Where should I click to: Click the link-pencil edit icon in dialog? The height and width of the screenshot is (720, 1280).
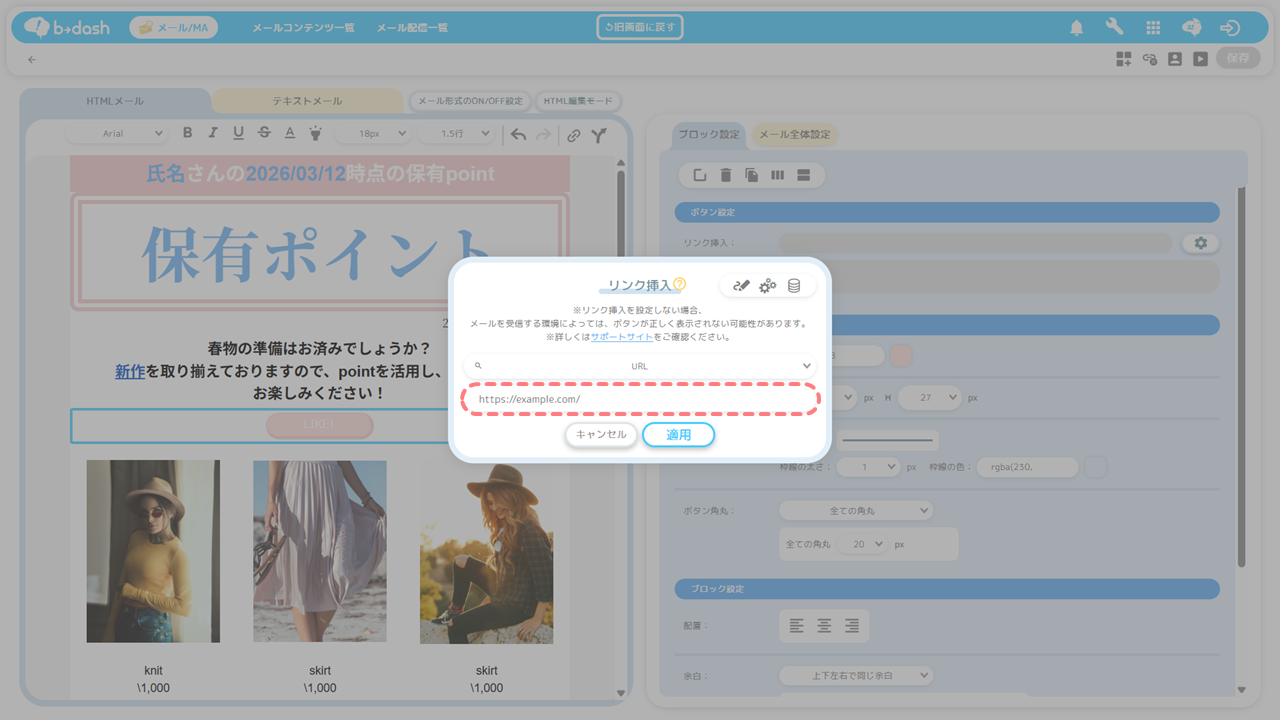(x=741, y=286)
